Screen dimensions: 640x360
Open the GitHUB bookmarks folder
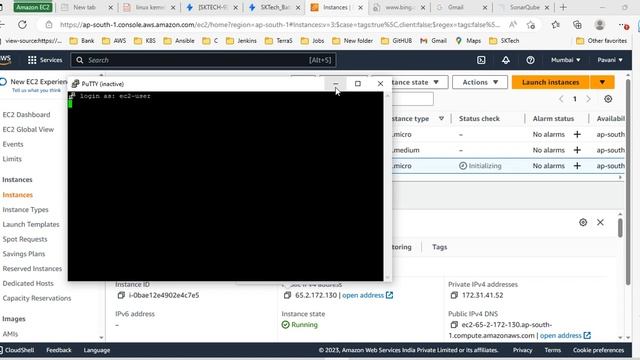[396, 41]
